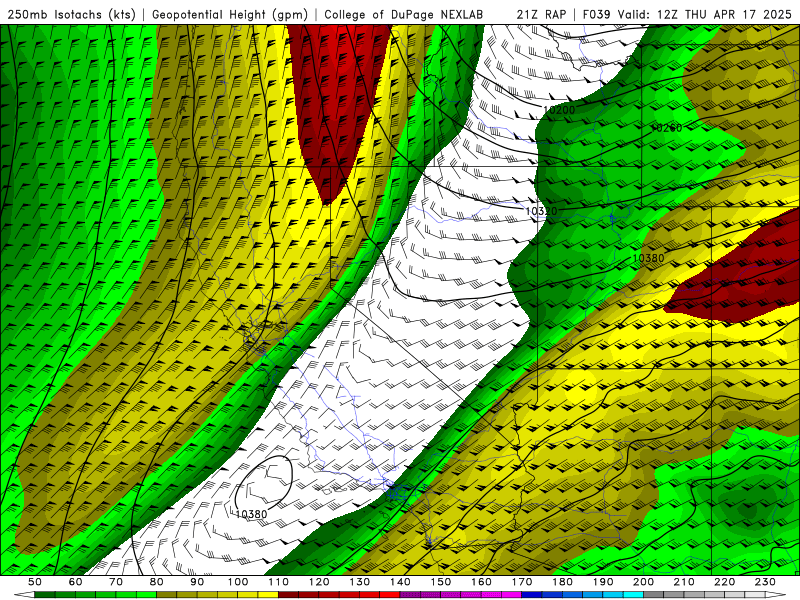This screenshot has width=800, height=600.
Task: Click "College of DuPage NEXLAB" in header
Action: pyautogui.click(x=404, y=14)
